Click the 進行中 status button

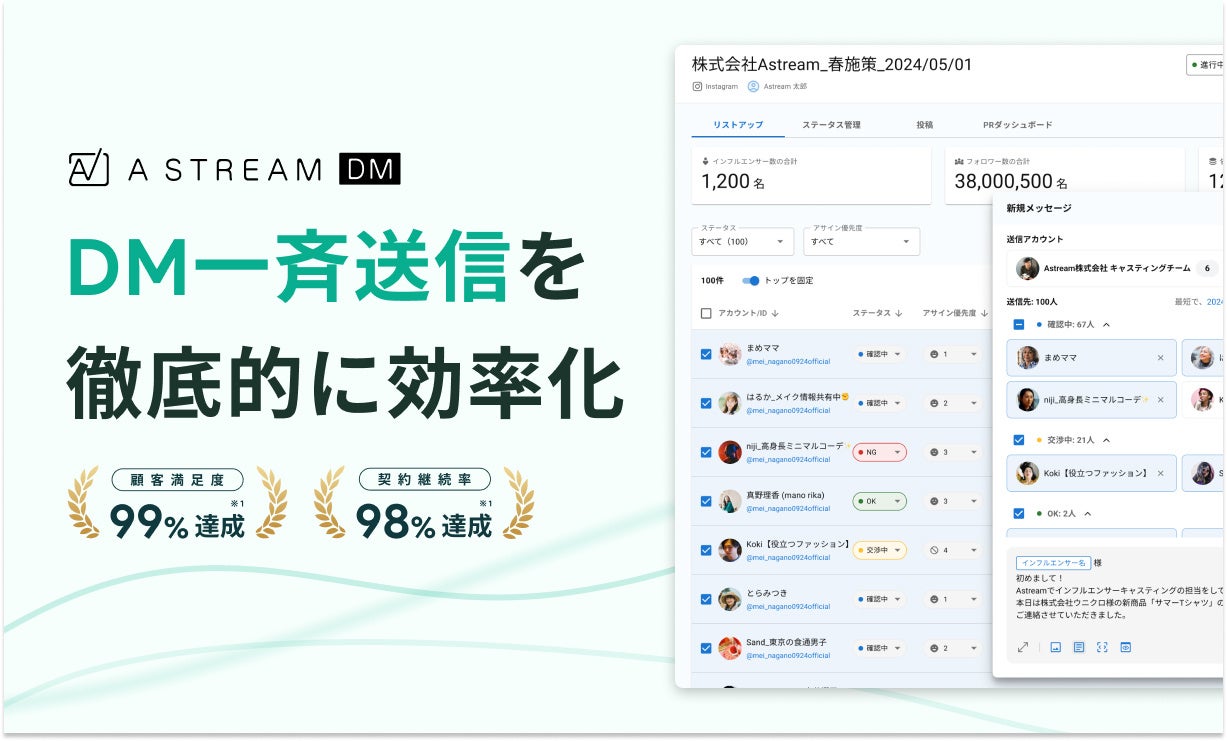coord(1206,65)
